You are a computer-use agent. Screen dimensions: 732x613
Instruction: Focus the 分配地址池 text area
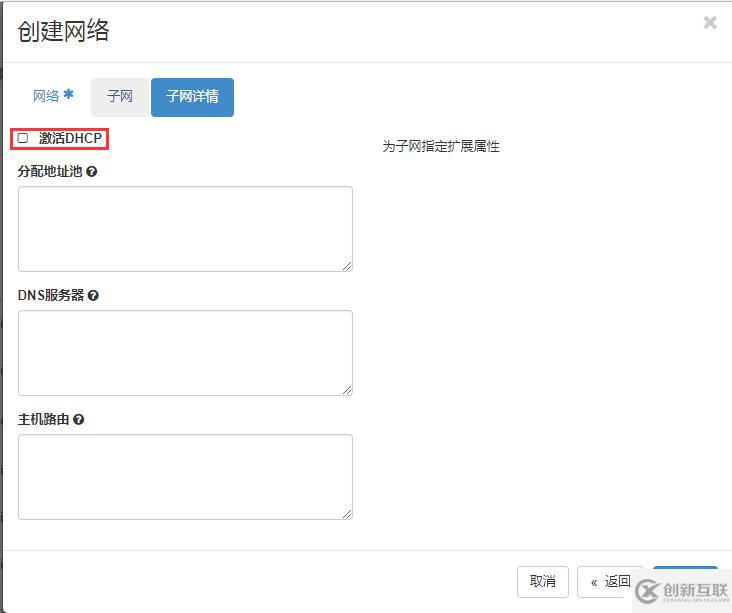(x=185, y=229)
